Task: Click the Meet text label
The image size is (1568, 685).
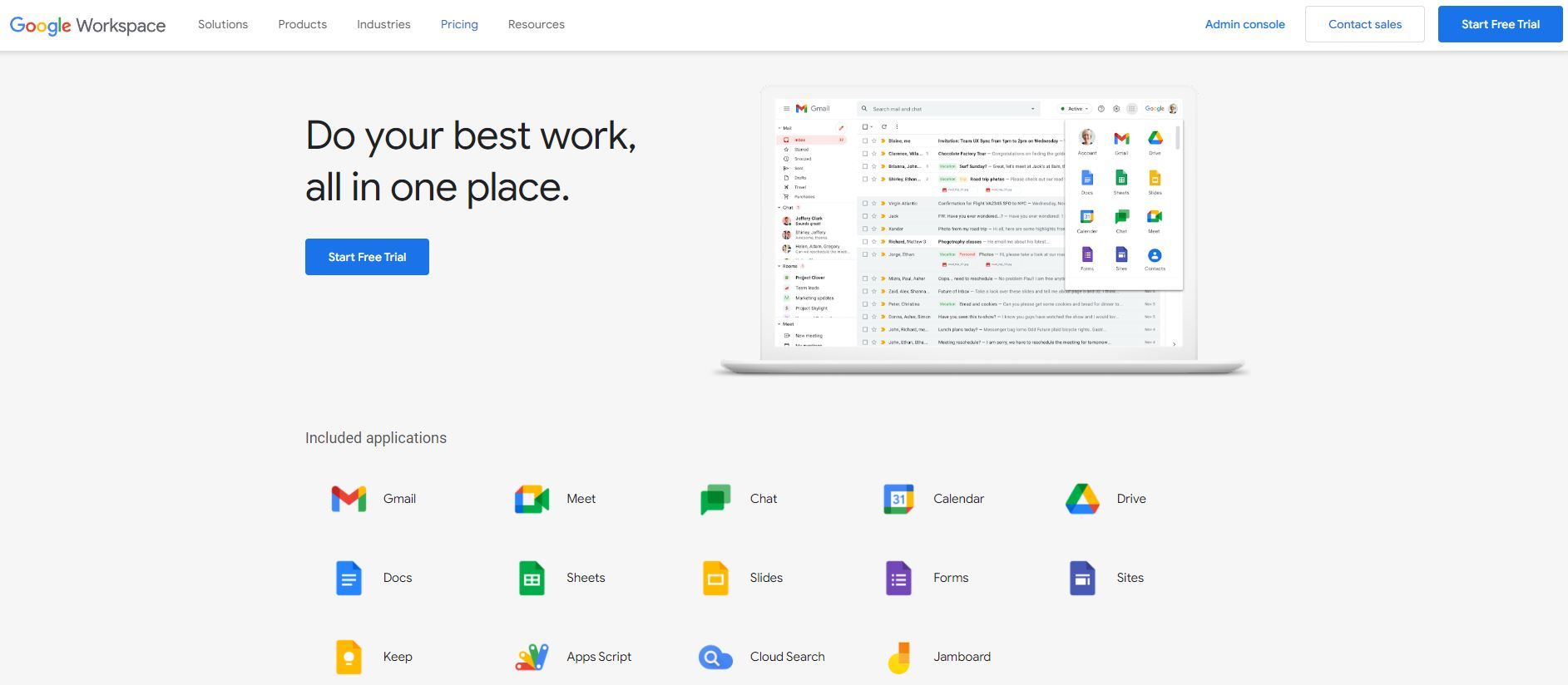Action: (581, 499)
